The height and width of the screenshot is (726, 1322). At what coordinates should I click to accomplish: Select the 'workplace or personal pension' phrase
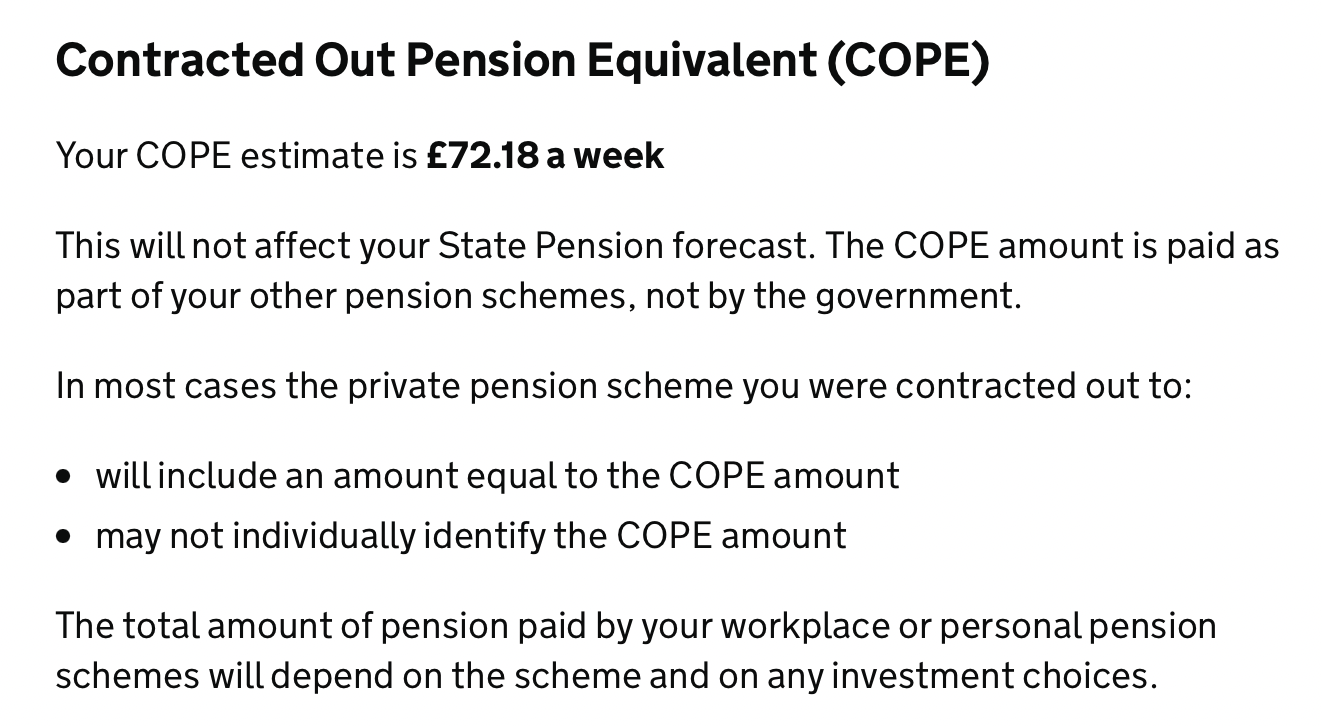click(968, 626)
